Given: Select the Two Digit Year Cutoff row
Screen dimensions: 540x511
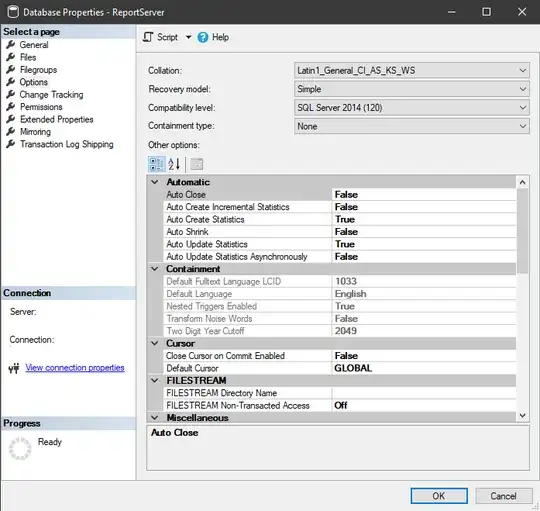Looking at the screenshot, I should pos(340,331).
